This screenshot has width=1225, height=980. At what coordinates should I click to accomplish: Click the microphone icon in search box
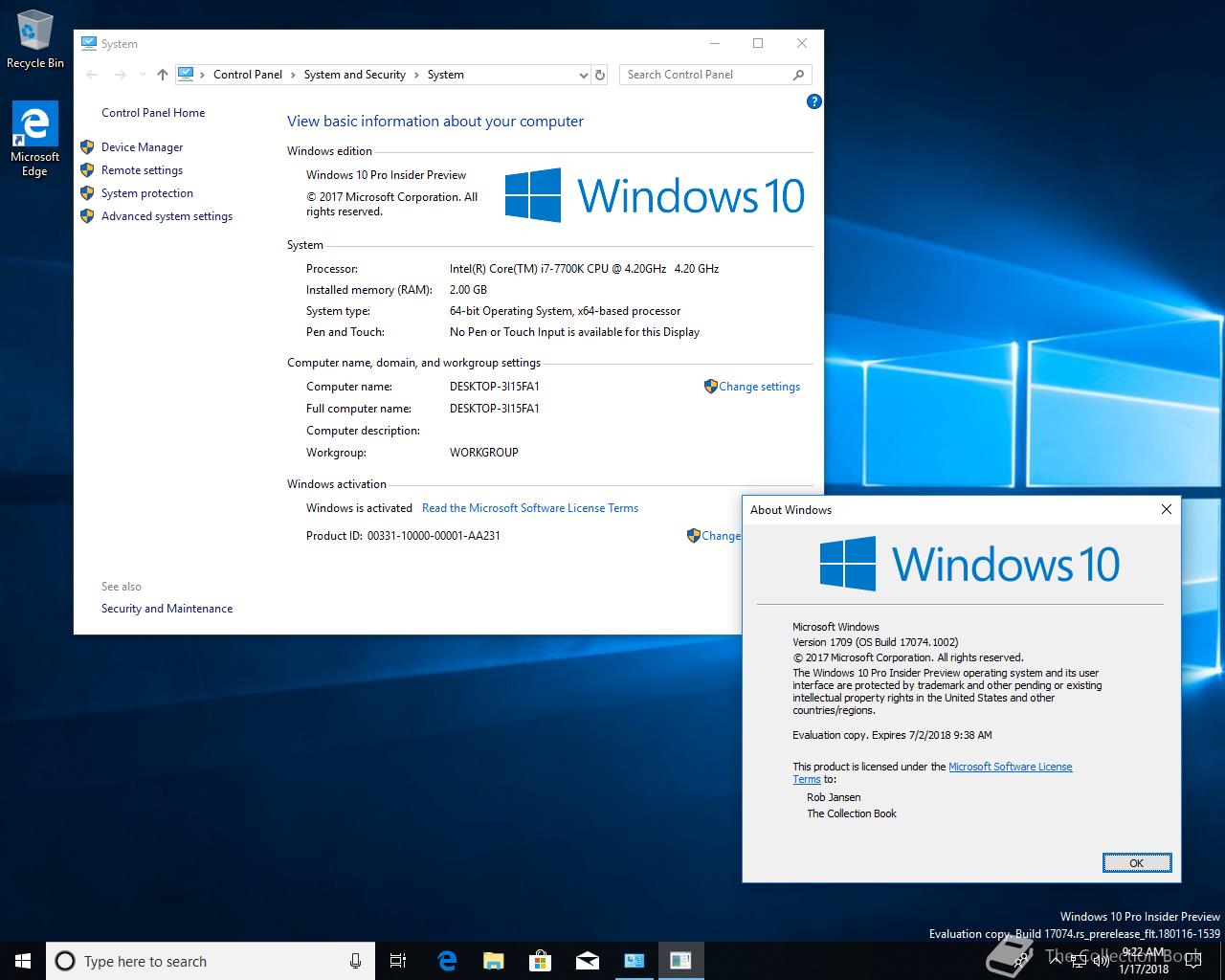click(x=355, y=961)
